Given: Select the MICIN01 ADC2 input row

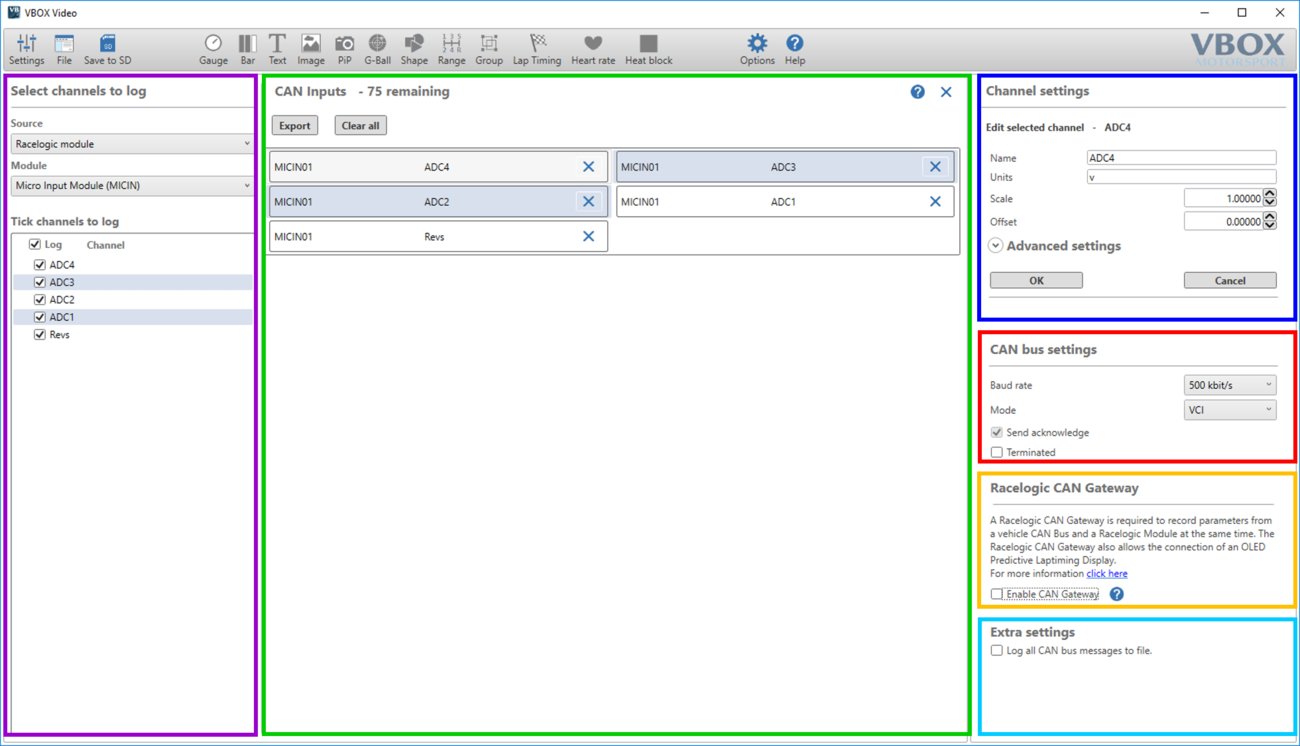Looking at the screenshot, I should pyautogui.click(x=438, y=202).
